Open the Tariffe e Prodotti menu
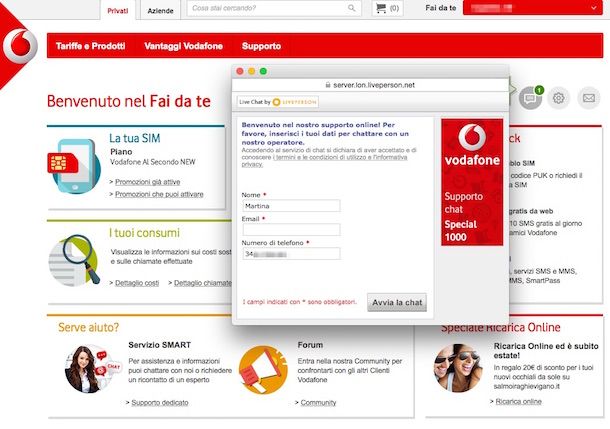 (90, 46)
